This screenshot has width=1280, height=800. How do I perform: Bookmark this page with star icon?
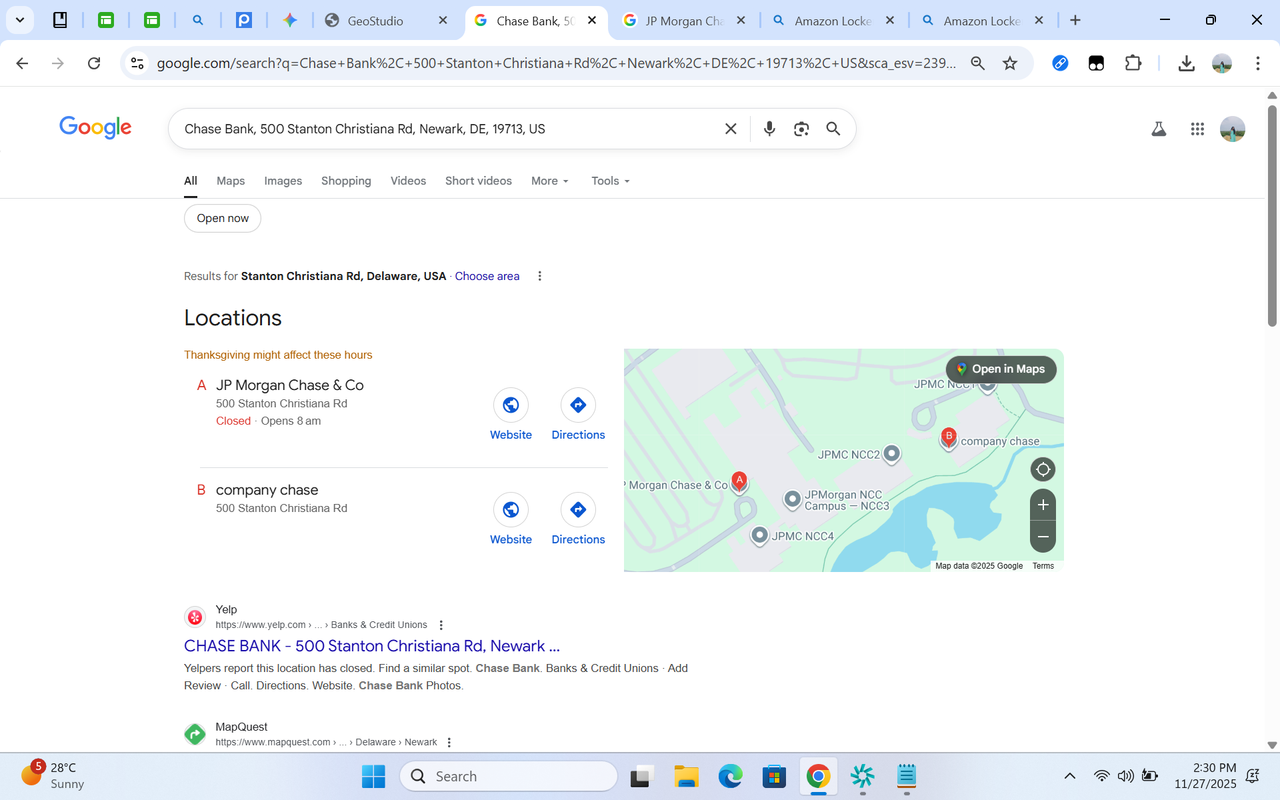[1010, 63]
